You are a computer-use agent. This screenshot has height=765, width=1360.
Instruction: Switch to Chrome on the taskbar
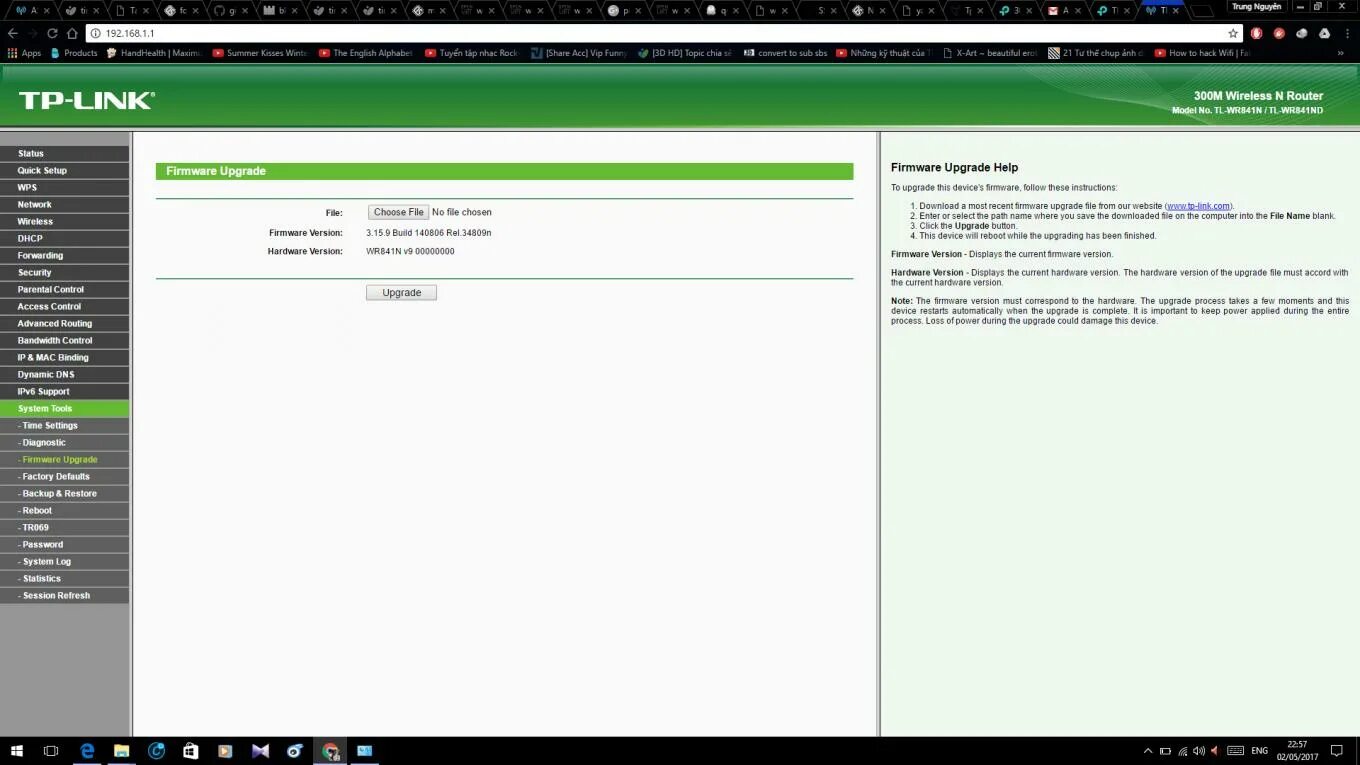(330, 750)
